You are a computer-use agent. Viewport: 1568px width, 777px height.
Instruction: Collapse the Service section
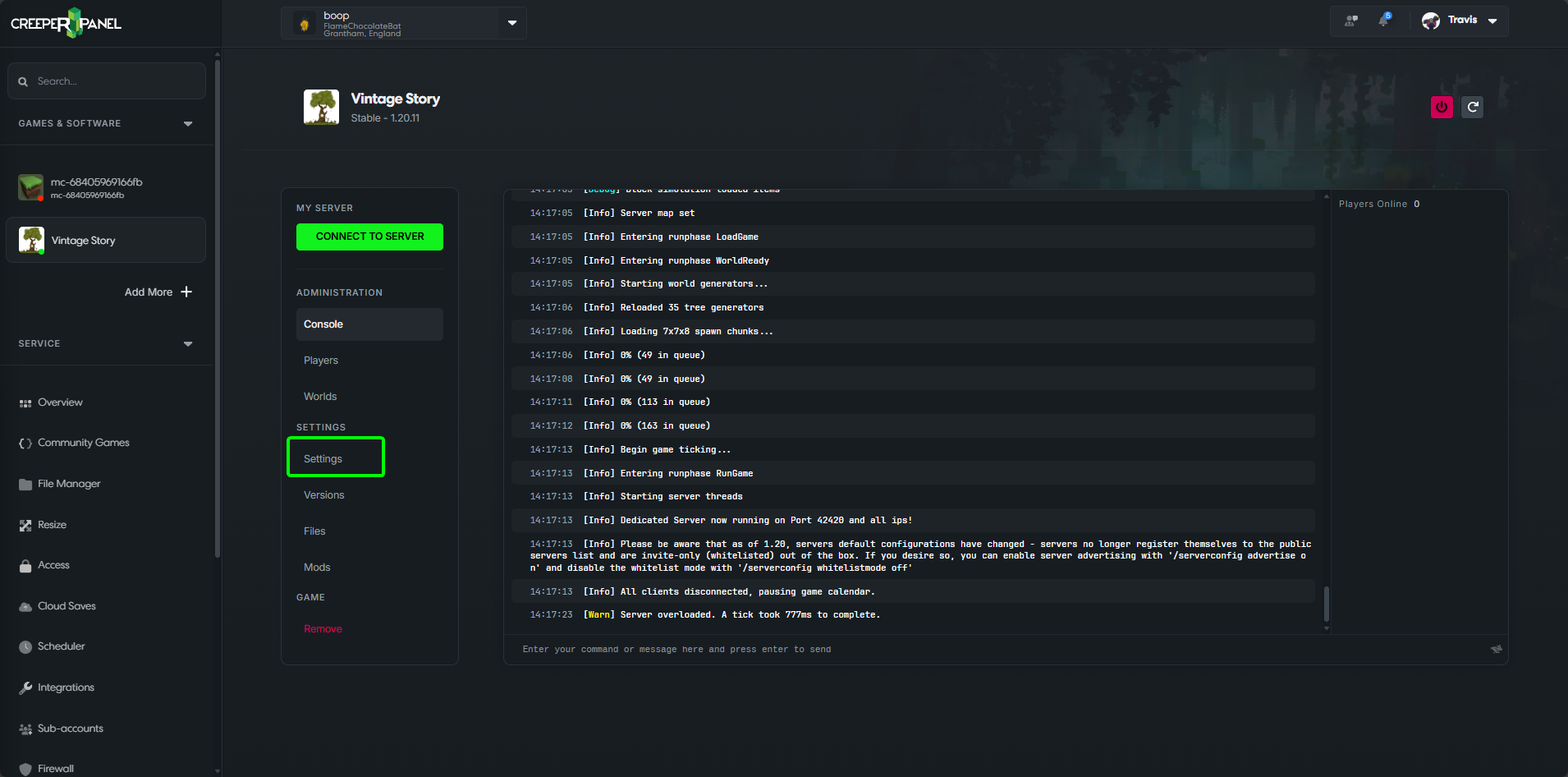(188, 343)
